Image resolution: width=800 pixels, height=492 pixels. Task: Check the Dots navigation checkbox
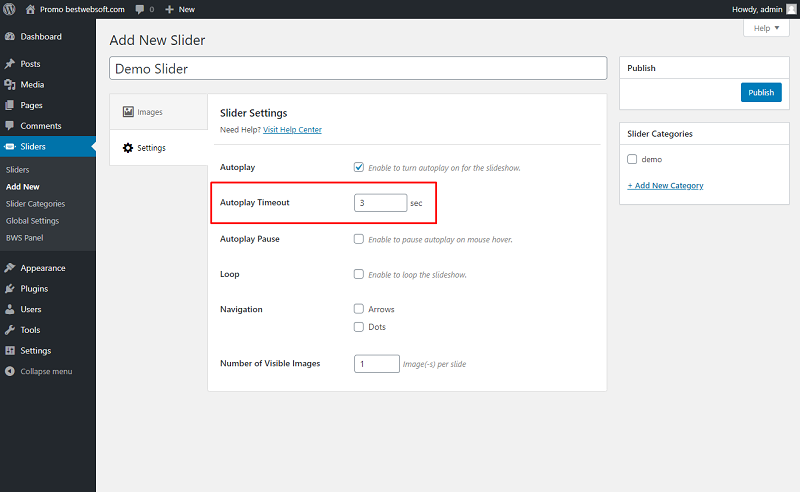pyautogui.click(x=359, y=327)
